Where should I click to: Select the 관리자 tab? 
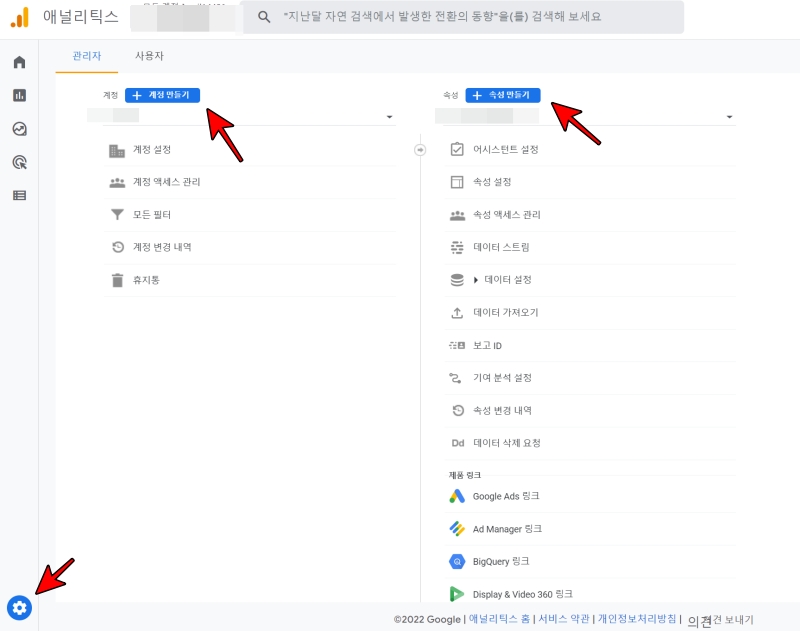[86, 58]
